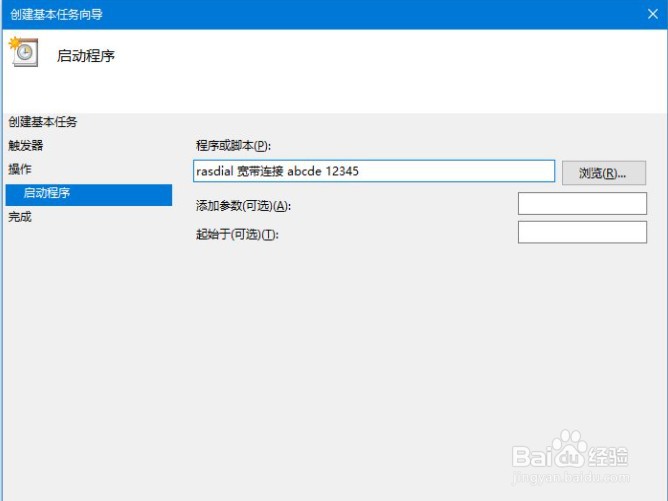This screenshot has width=668, height=501.
Task: Select 创建基本任务 step in sidebar
Action: point(43,122)
